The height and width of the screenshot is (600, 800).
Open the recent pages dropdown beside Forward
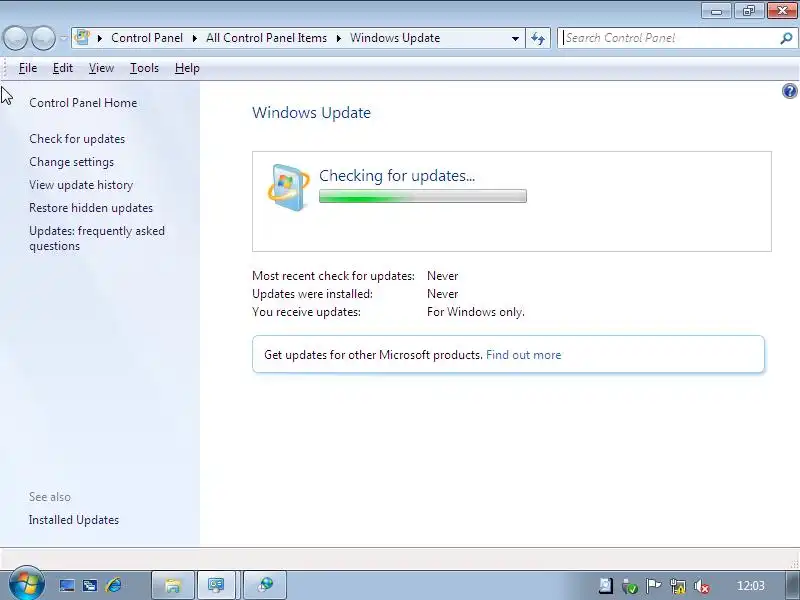click(63, 38)
